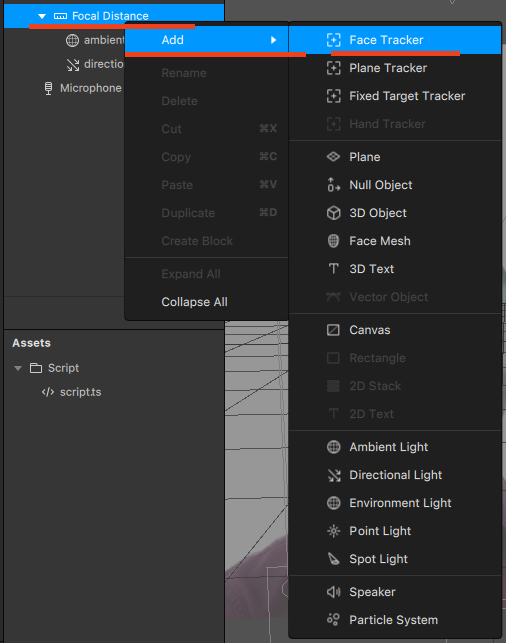Click the Particle System icon
The height and width of the screenshot is (643, 506).
click(x=333, y=620)
